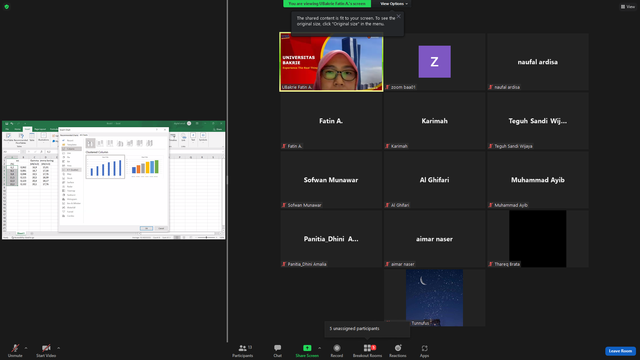Choose 3-D 100% Stacked Column subtype icon
The image size is (640, 360).
coord(140,143)
